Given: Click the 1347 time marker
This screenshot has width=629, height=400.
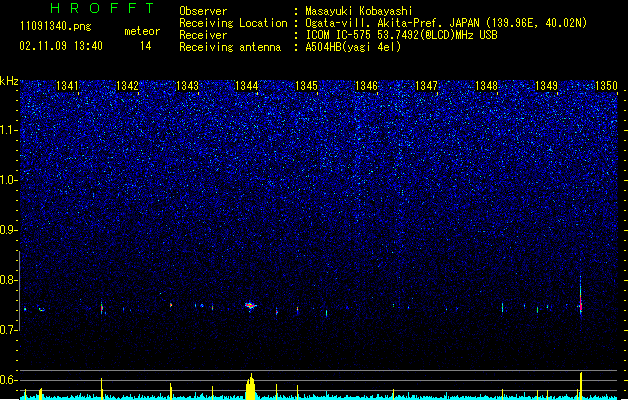Looking at the screenshot, I should [426, 86].
